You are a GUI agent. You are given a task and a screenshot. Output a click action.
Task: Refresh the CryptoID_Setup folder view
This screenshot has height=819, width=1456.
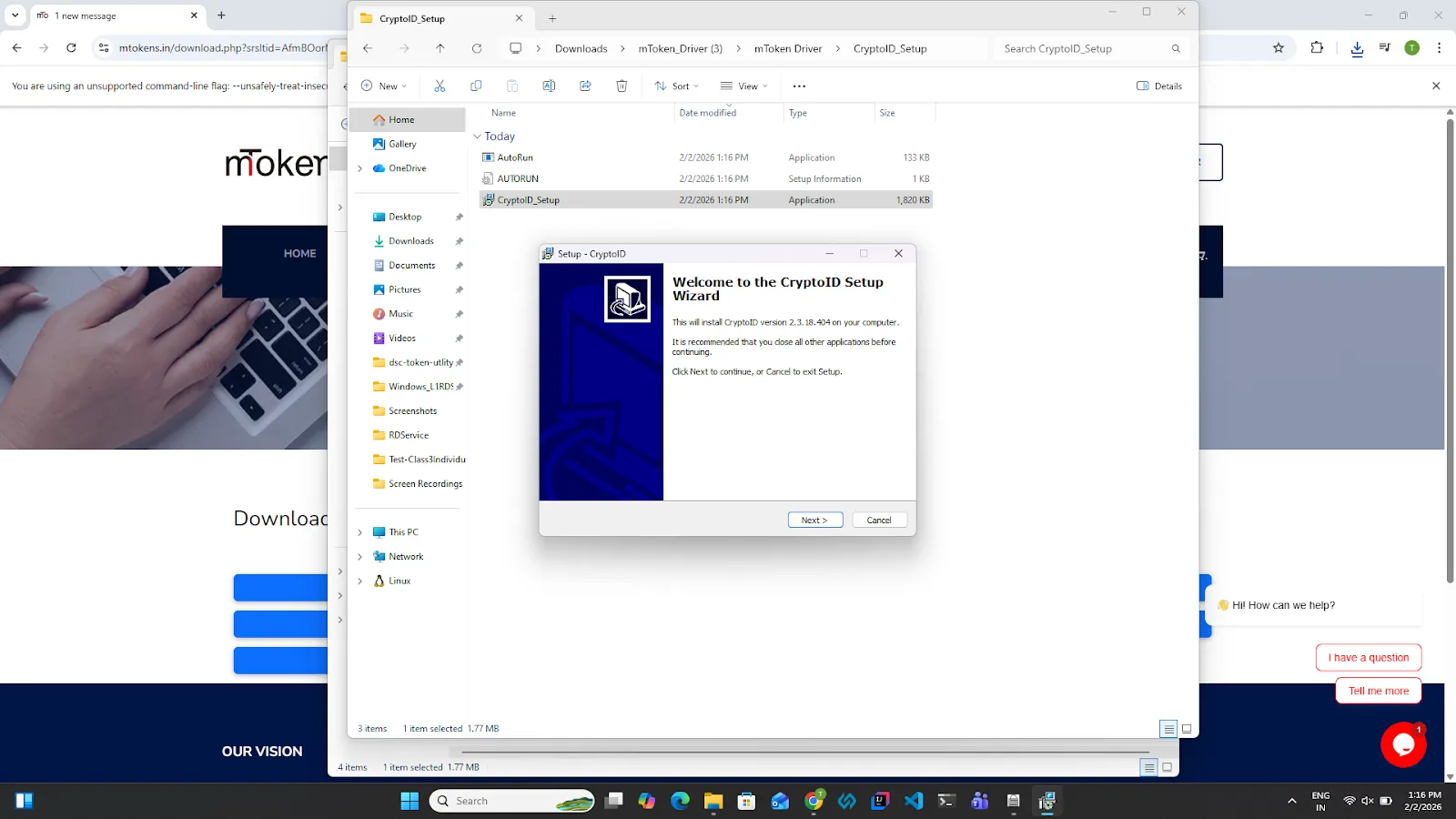pos(477,48)
